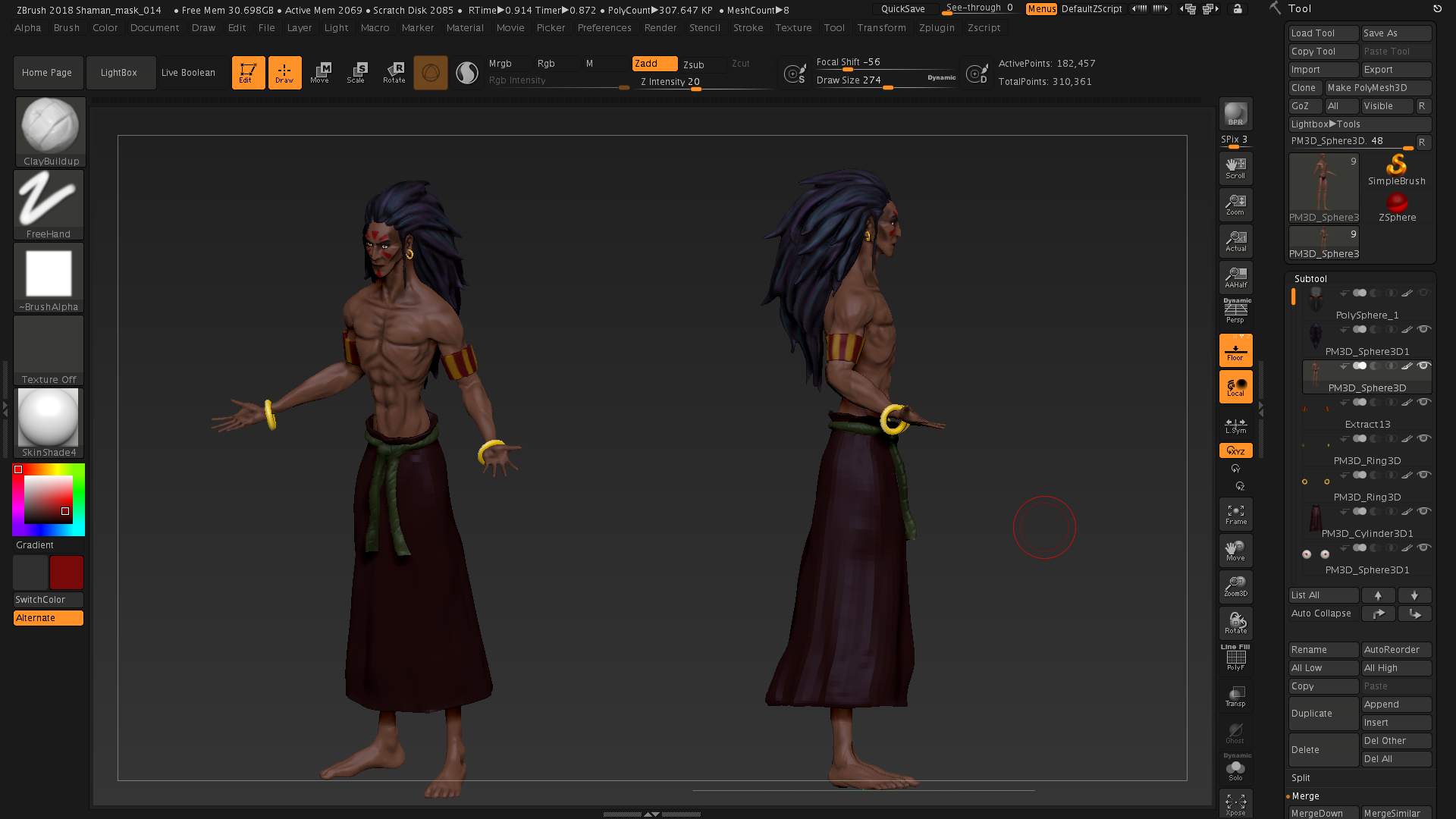Adjust the Z Intensity slider

(x=706, y=83)
